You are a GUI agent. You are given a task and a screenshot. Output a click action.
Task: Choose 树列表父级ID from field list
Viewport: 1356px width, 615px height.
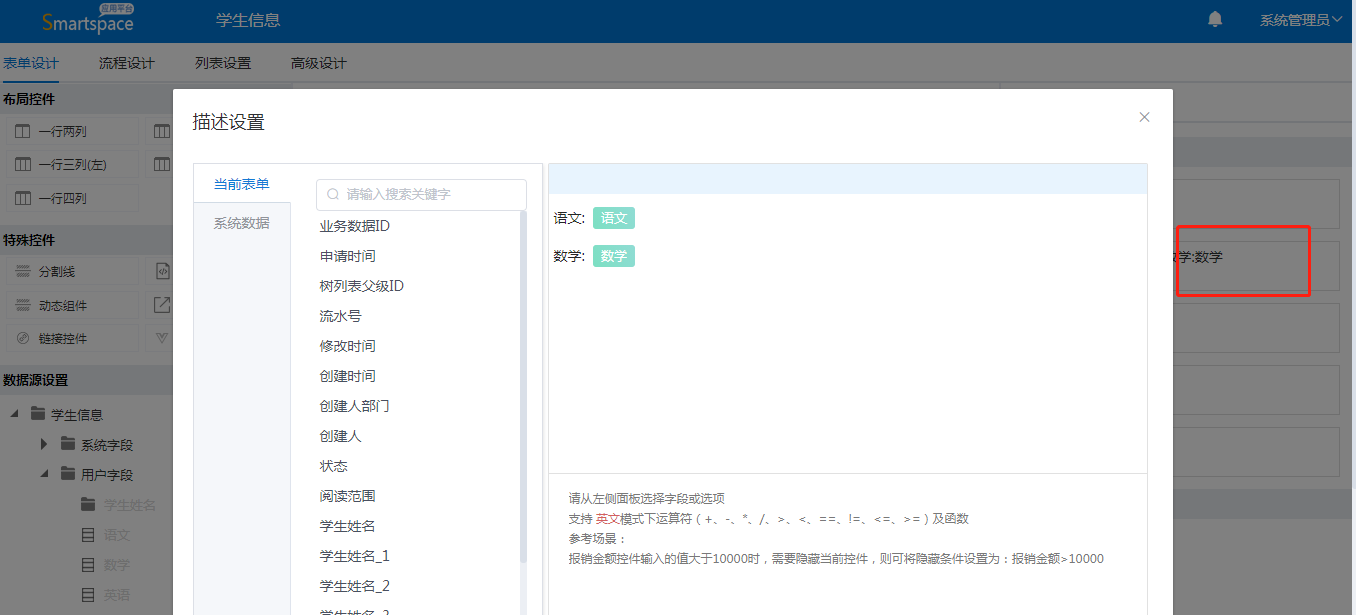pos(362,286)
